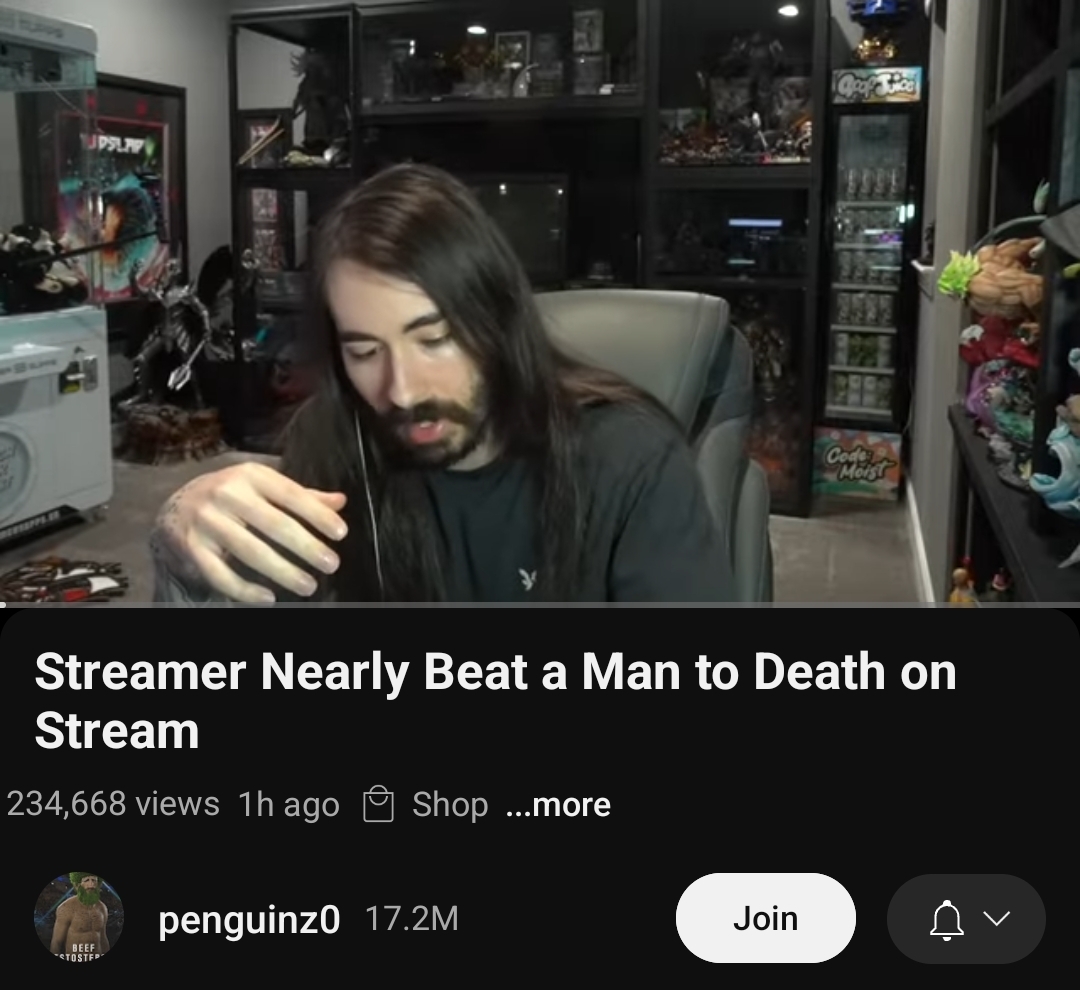
Task: Click the Code Moist box in the video
Action: pyautogui.click(x=856, y=464)
